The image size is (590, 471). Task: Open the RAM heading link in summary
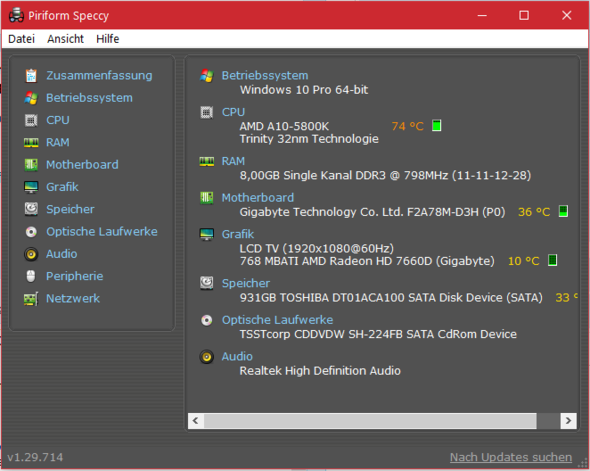pyautogui.click(x=233, y=161)
